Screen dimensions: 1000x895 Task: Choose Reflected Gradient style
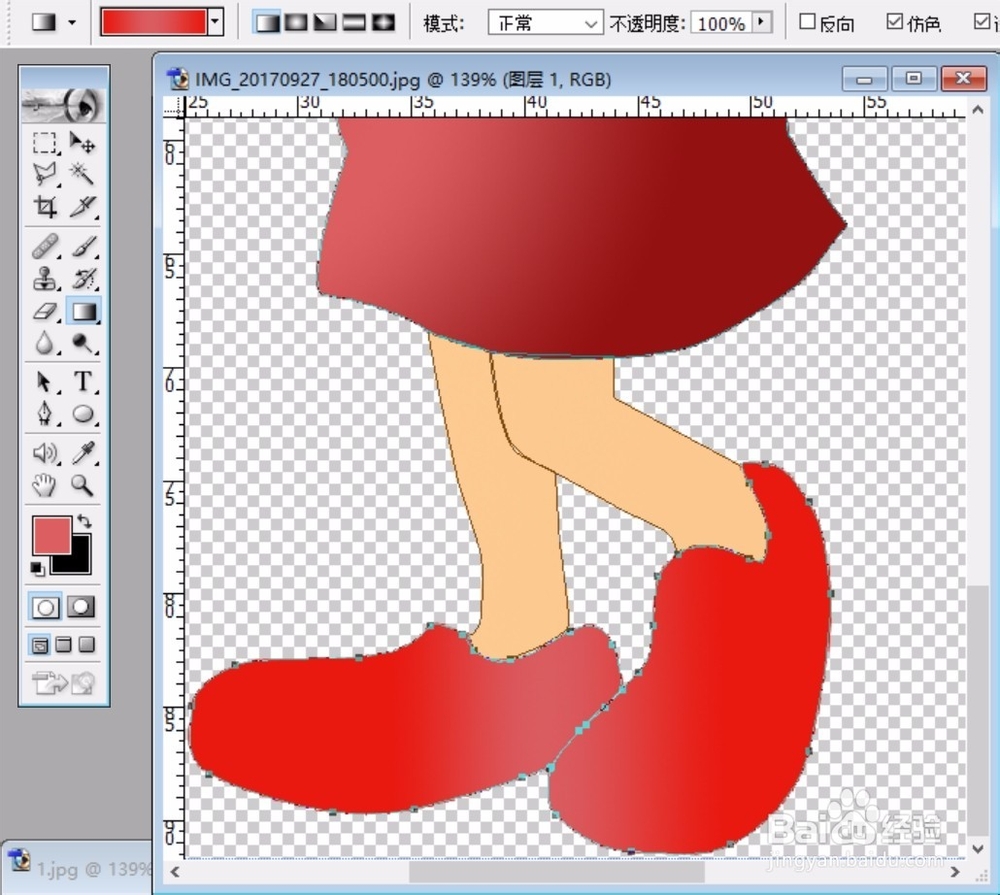(x=355, y=23)
